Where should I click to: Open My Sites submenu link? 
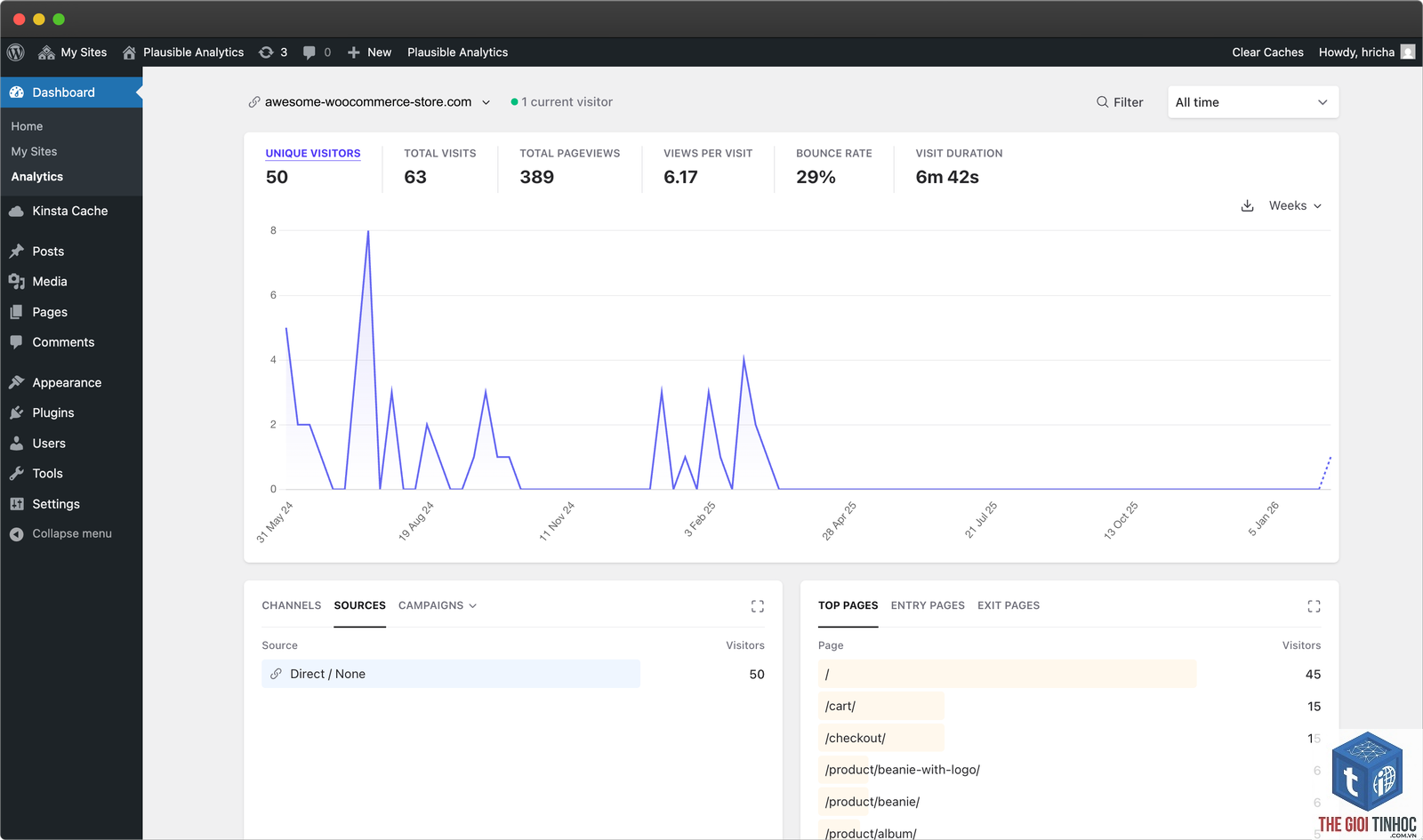tap(34, 151)
